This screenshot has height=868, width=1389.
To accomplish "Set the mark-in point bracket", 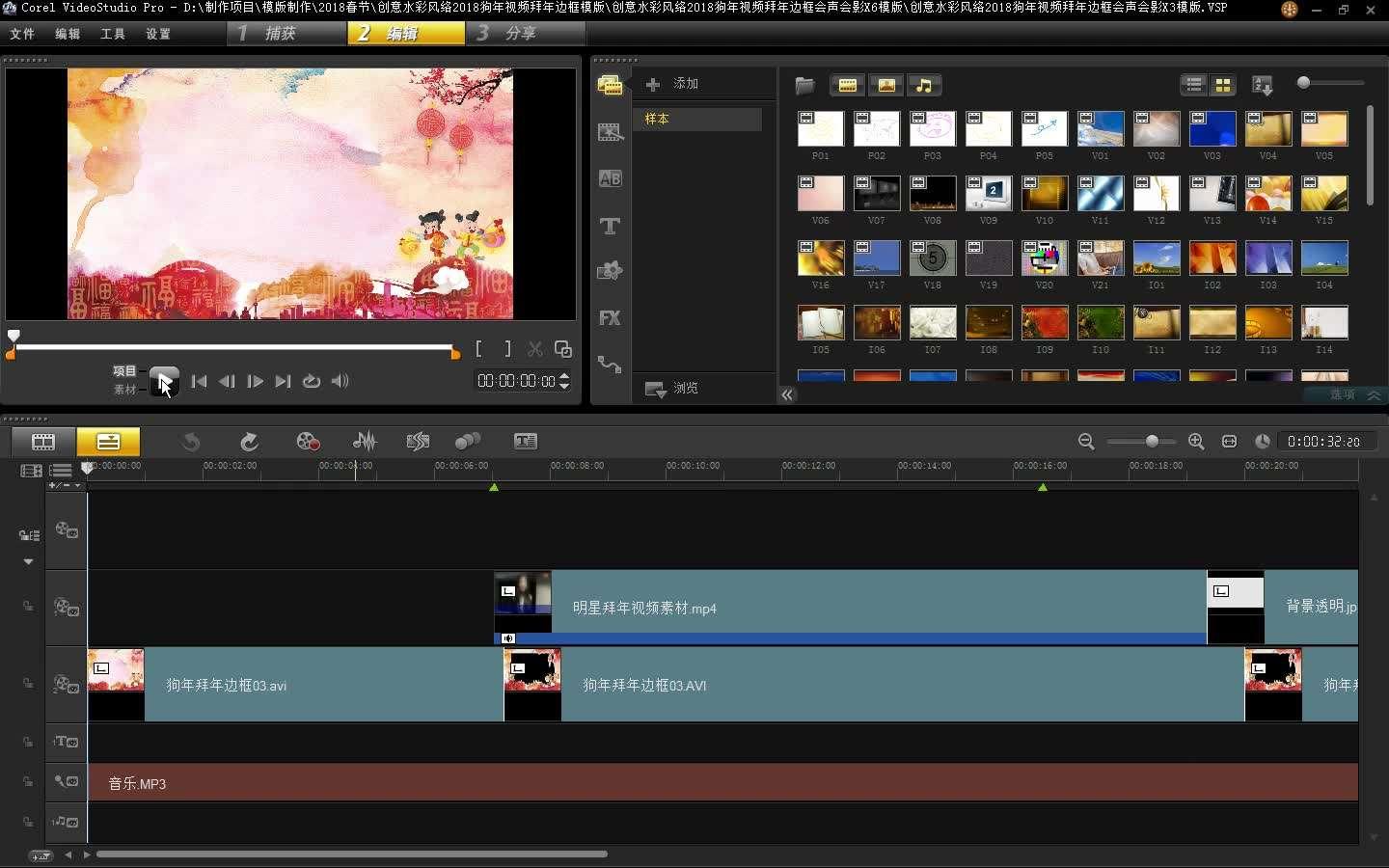I will tap(478, 349).
